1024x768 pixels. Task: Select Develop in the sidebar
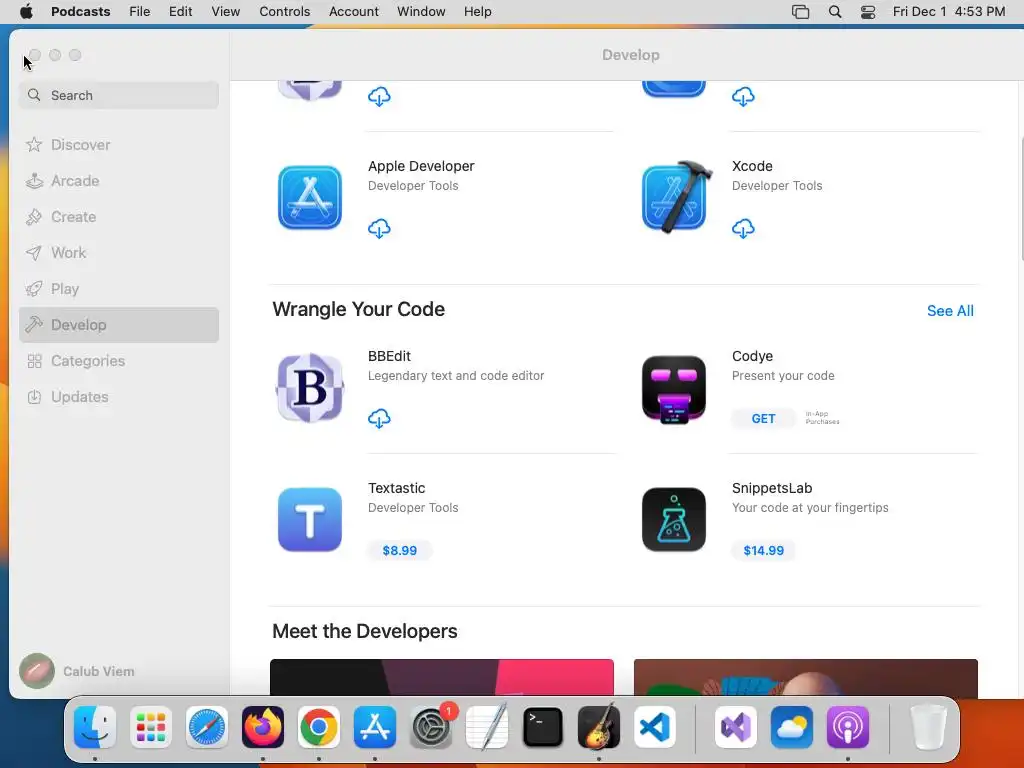(x=119, y=325)
